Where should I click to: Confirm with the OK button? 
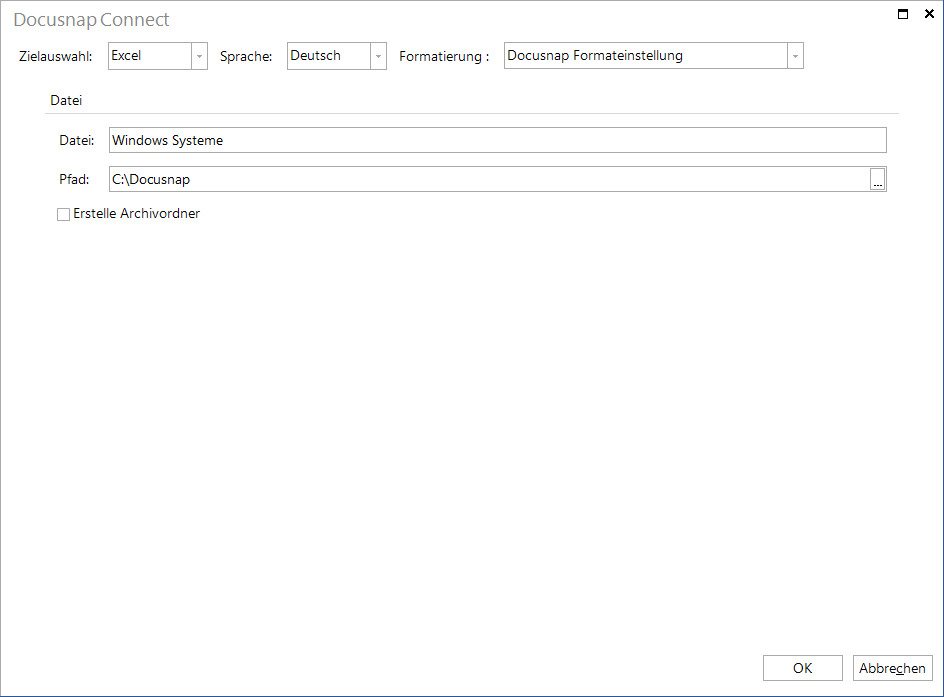(803, 668)
